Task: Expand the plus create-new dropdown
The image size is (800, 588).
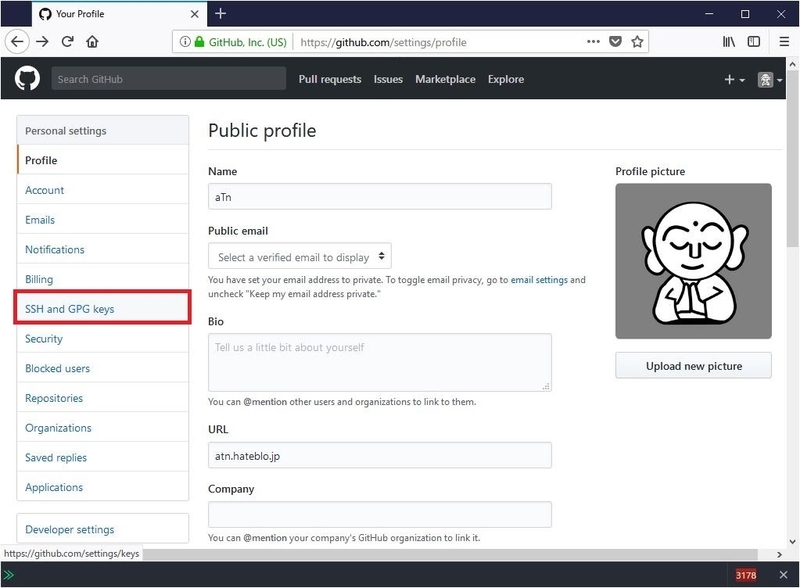Action: point(734,80)
